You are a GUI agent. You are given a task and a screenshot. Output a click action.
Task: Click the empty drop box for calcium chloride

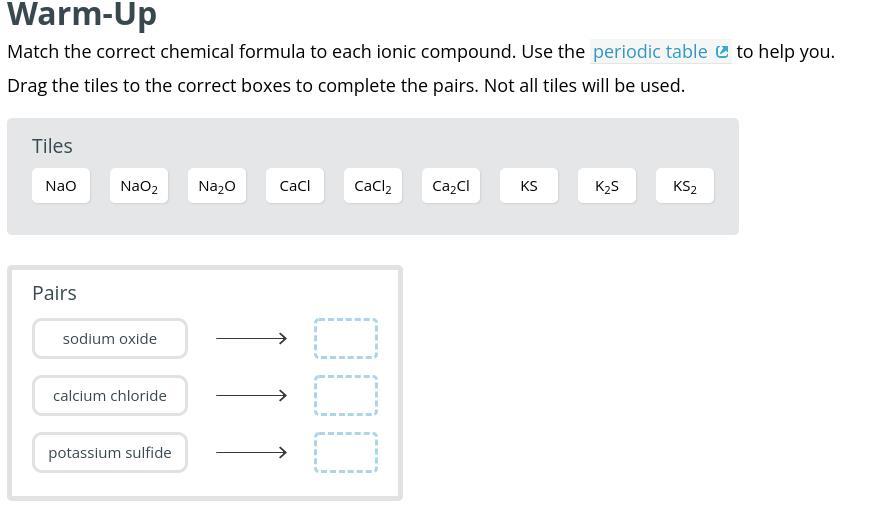(346, 396)
